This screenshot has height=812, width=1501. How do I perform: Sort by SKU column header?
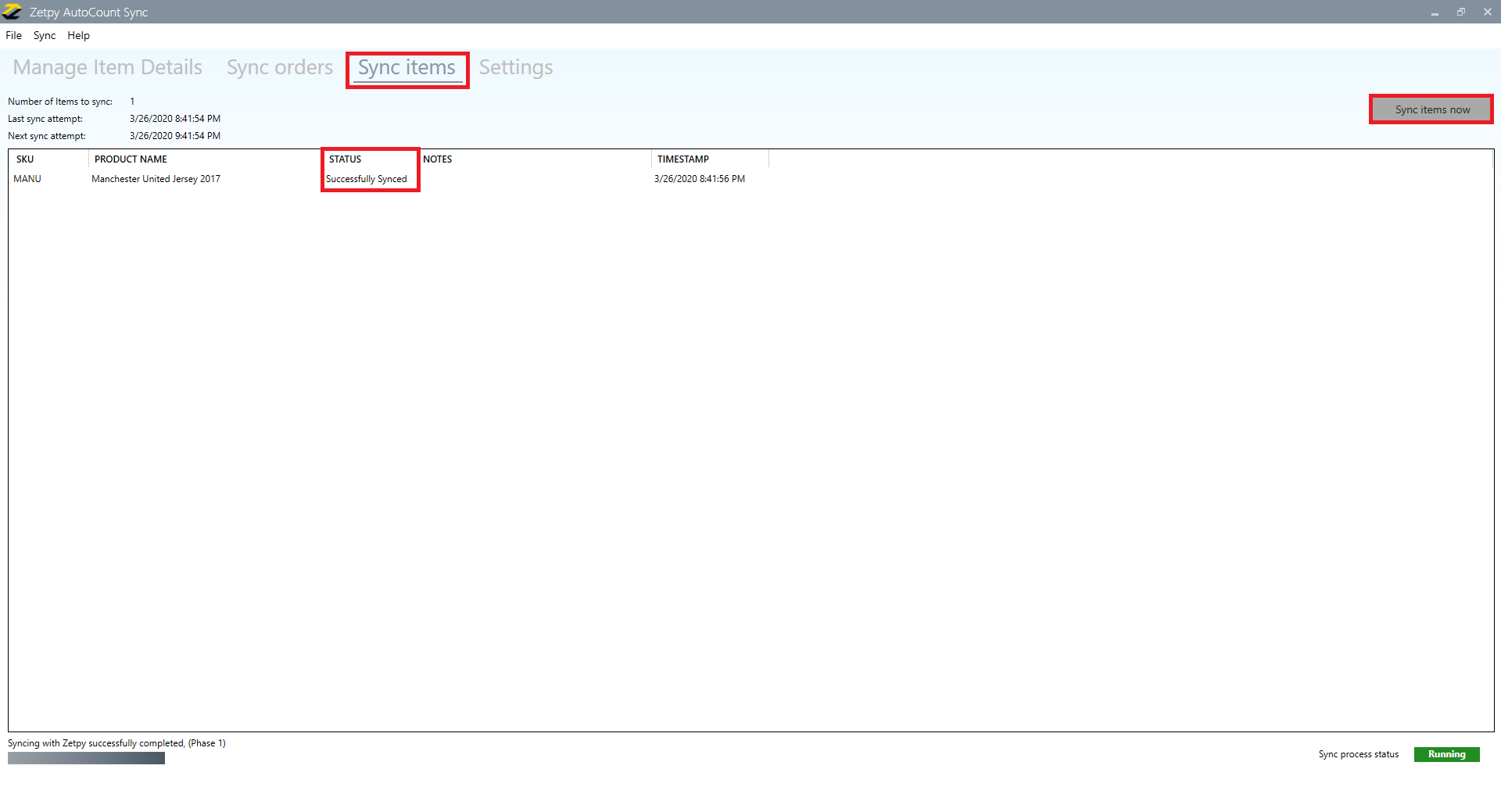click(48, 159)
